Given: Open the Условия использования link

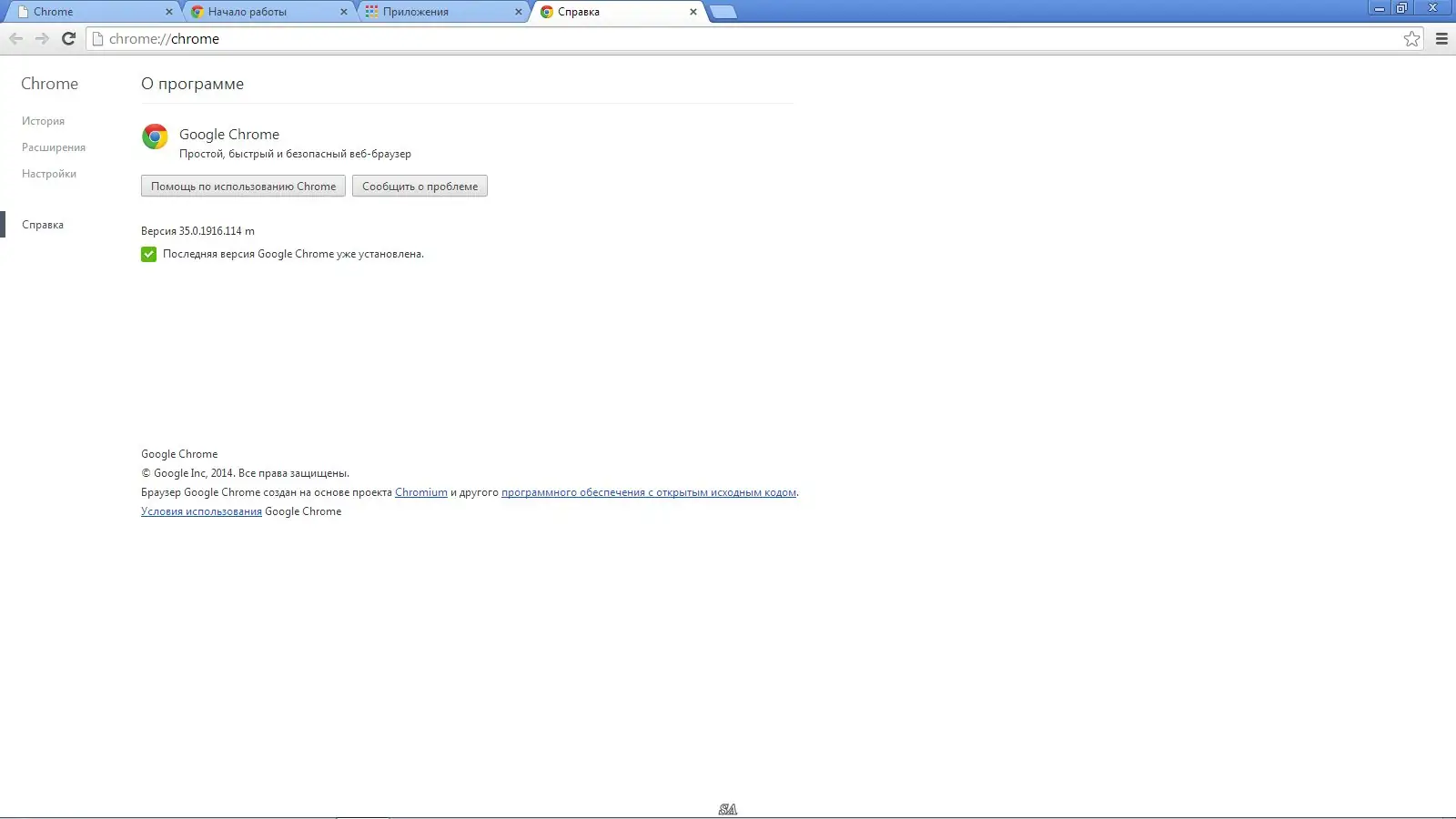Looking at the screenshot, I should tap(201, 511).
